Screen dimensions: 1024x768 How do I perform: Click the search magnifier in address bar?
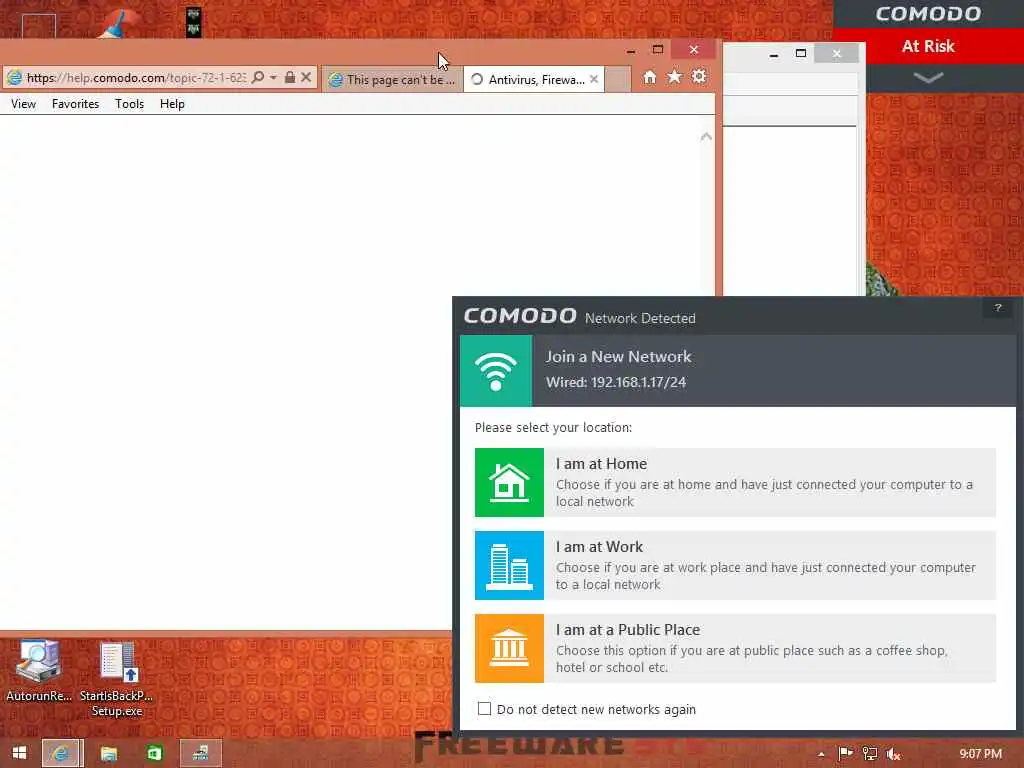[258, 78]
